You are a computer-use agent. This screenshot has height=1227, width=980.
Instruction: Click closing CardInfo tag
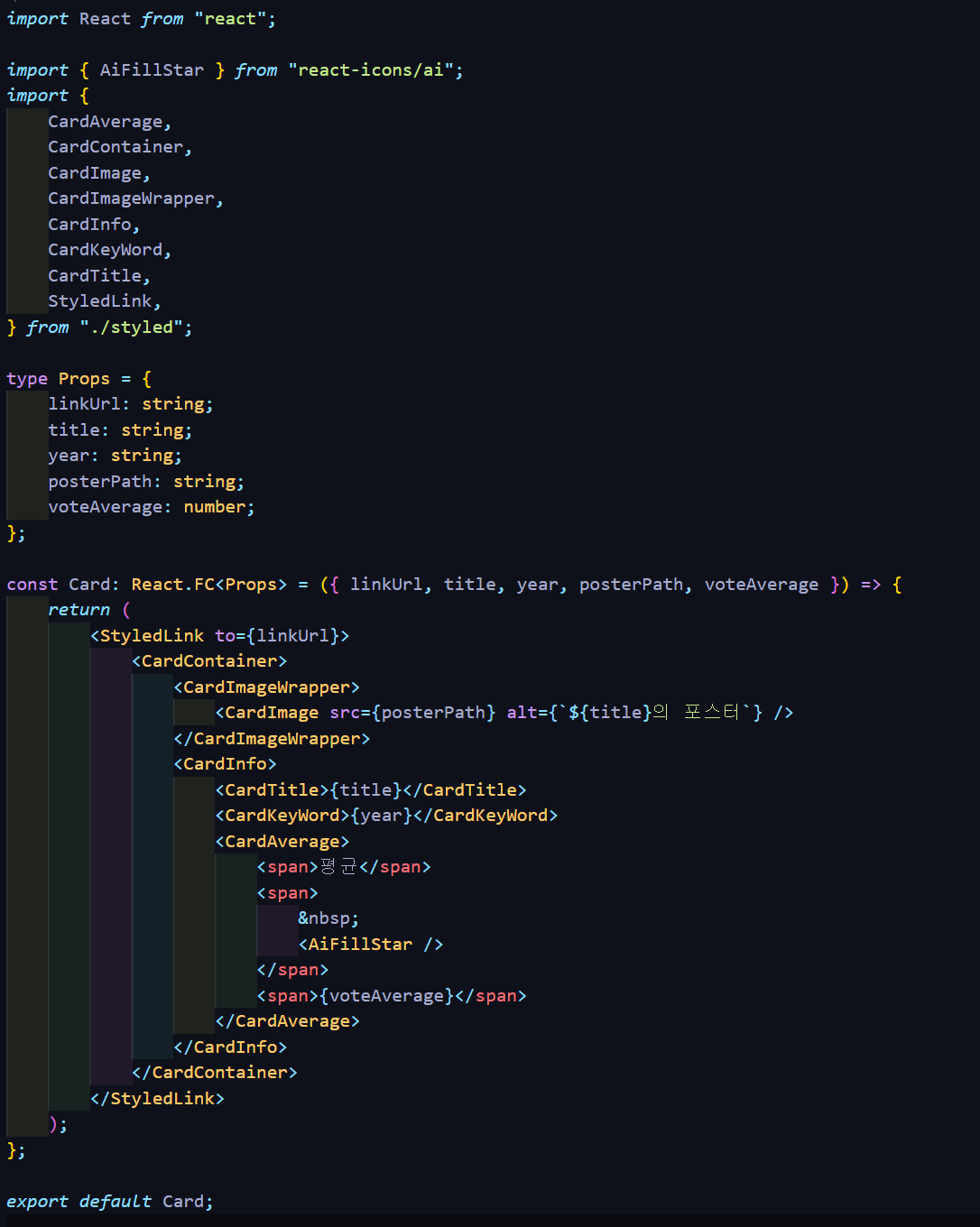230,1047
